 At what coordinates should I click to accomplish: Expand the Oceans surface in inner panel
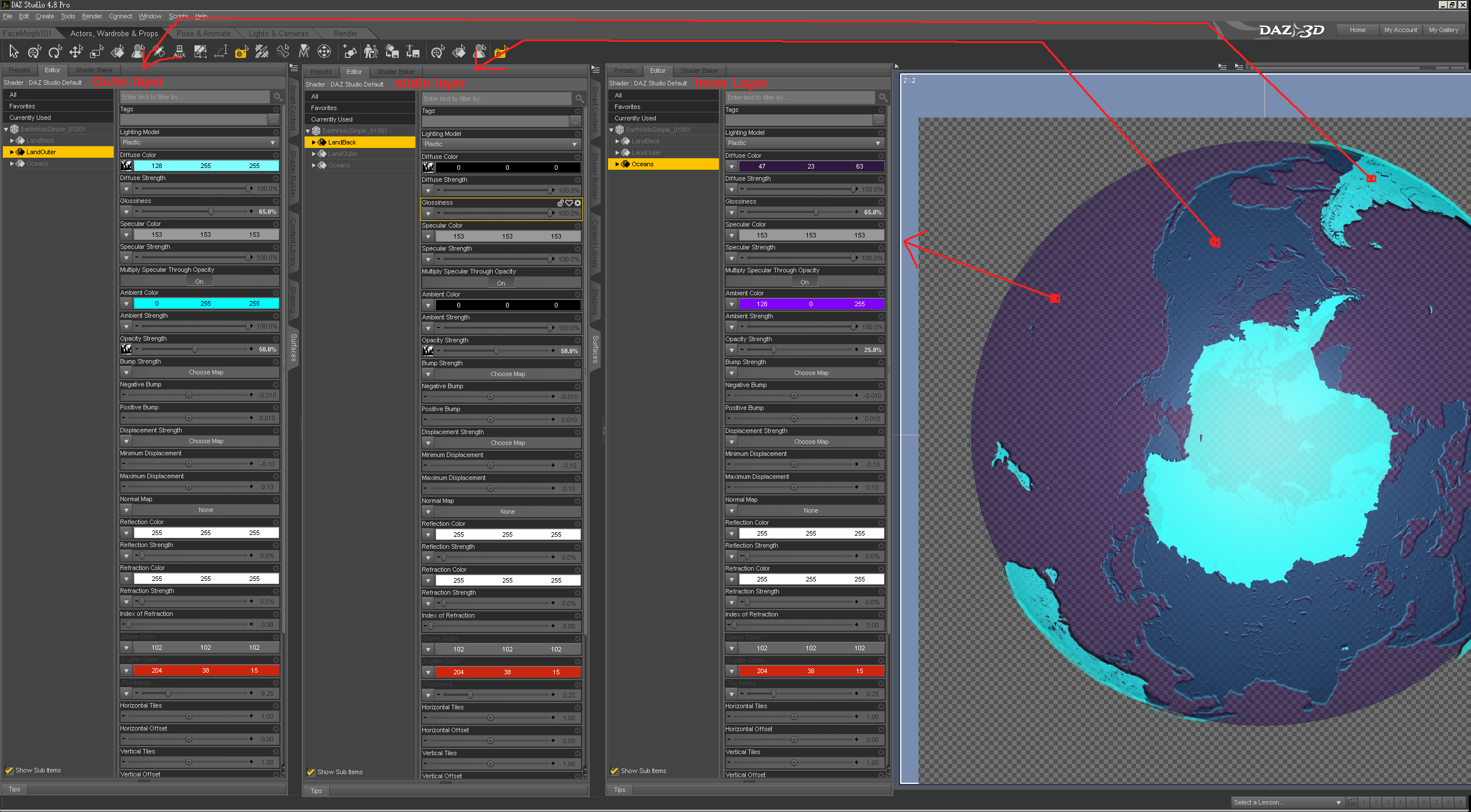[617, 164]
